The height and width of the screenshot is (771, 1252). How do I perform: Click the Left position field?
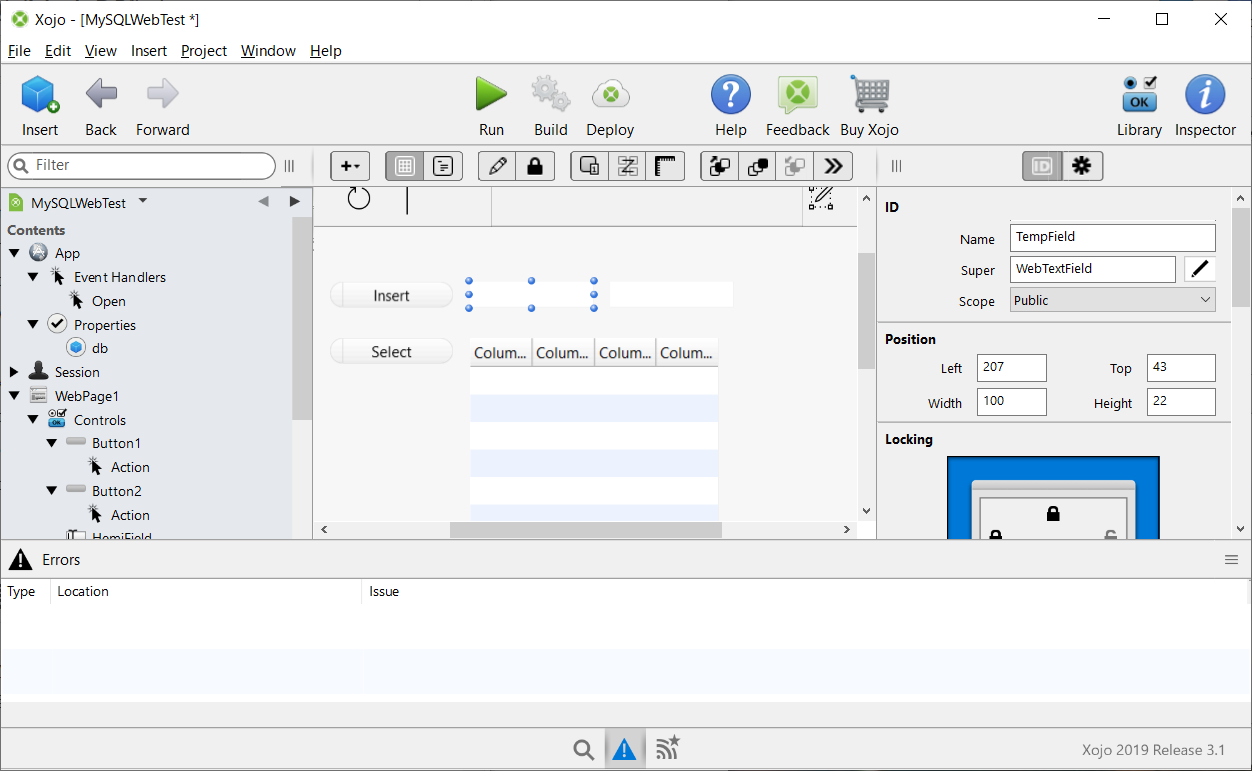1012,367
